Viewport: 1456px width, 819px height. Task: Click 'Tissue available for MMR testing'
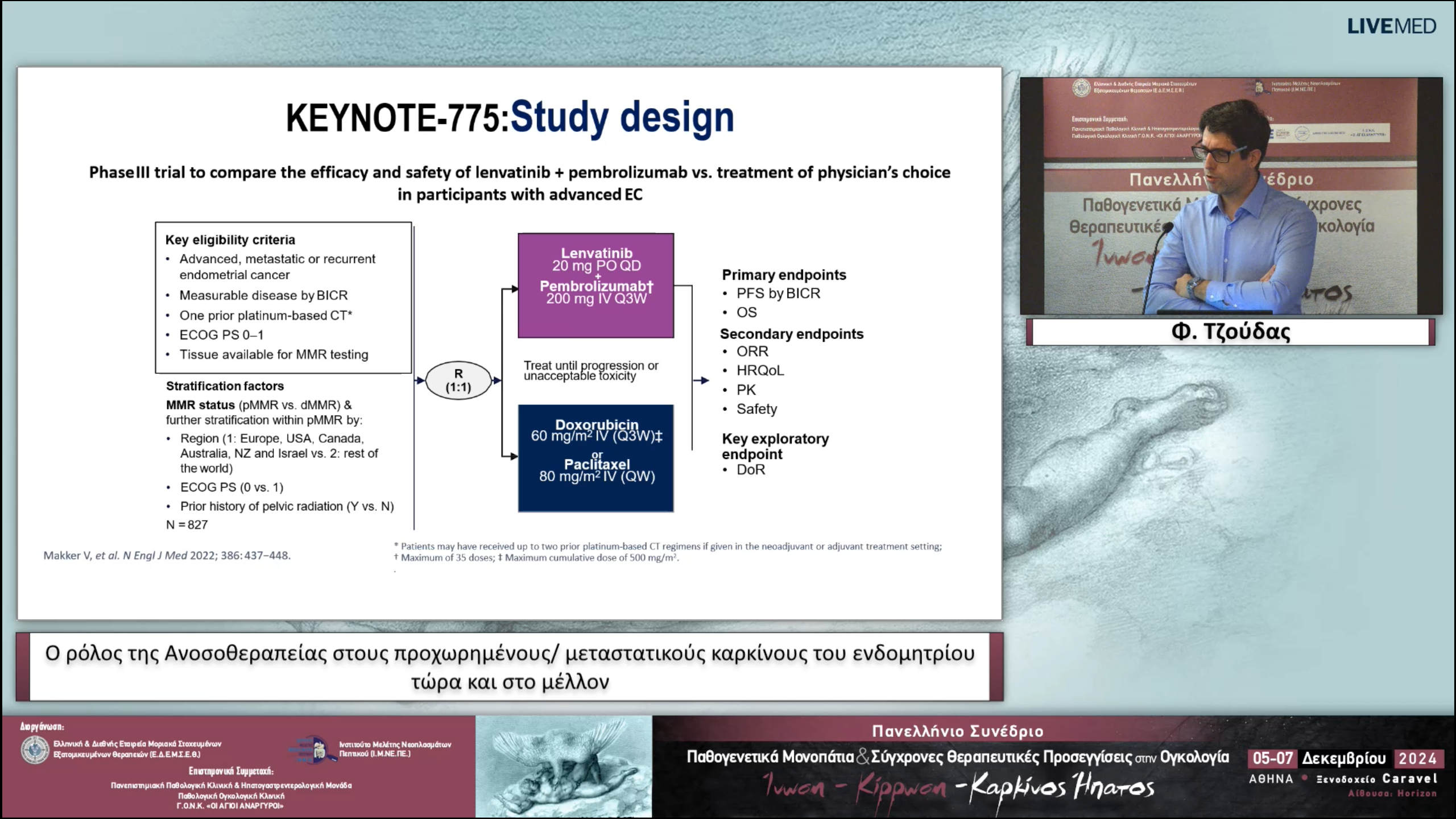click(x=274, y=354)
